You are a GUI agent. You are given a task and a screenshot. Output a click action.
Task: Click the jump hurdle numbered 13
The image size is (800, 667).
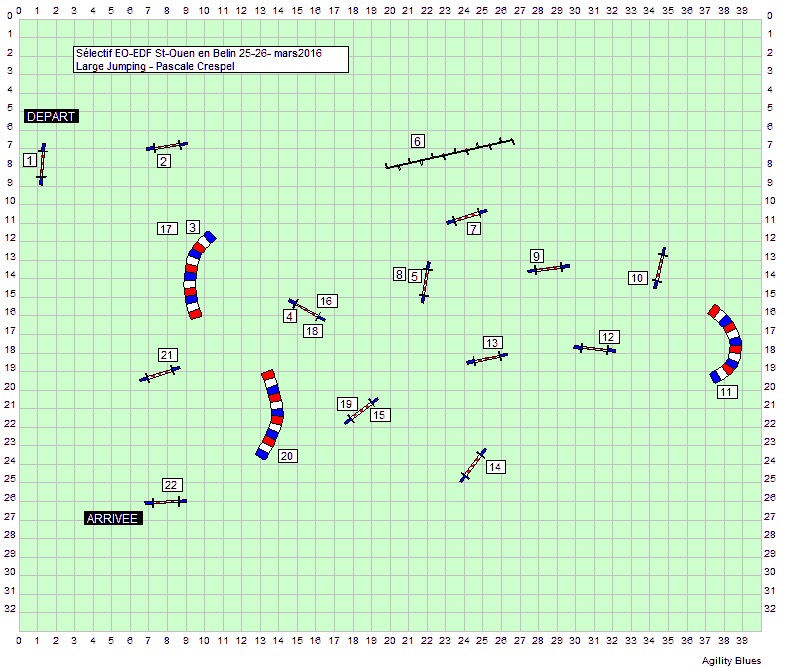[x=487, y=358]
